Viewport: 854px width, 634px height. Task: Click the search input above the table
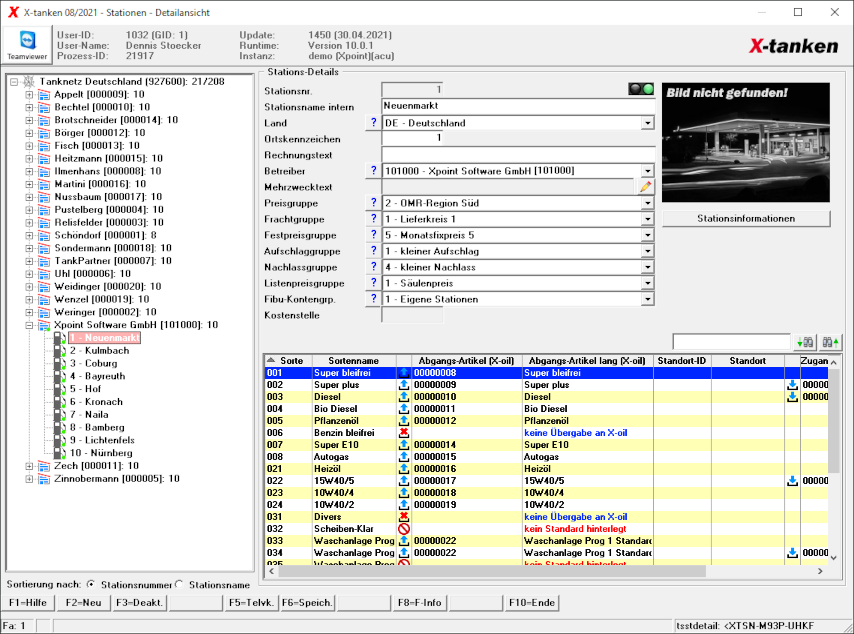coord(731,342)
